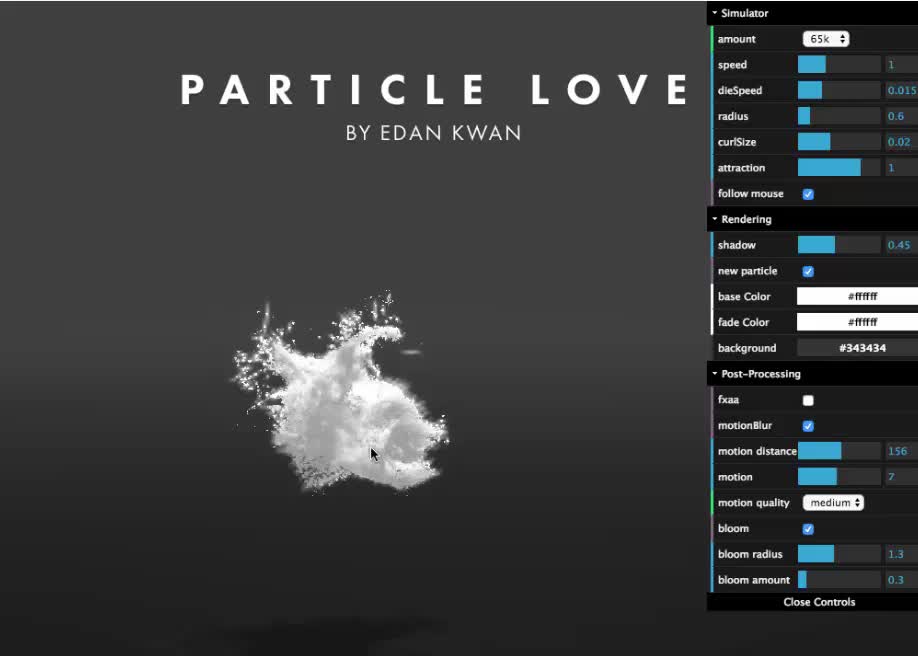Viewport: 918px width, 656px height.
Task: Change the motion slider bar
Action: [x=839, y=477]
